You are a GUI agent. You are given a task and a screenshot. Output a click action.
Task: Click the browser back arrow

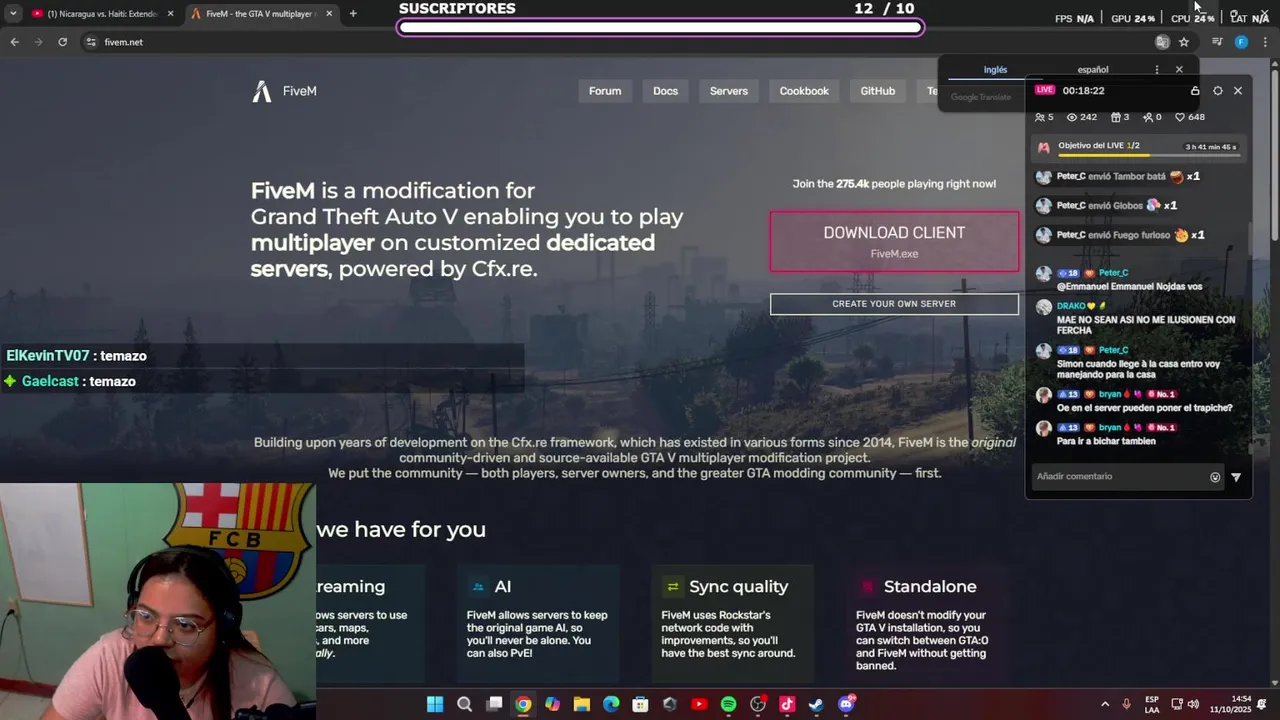point(14,42)
